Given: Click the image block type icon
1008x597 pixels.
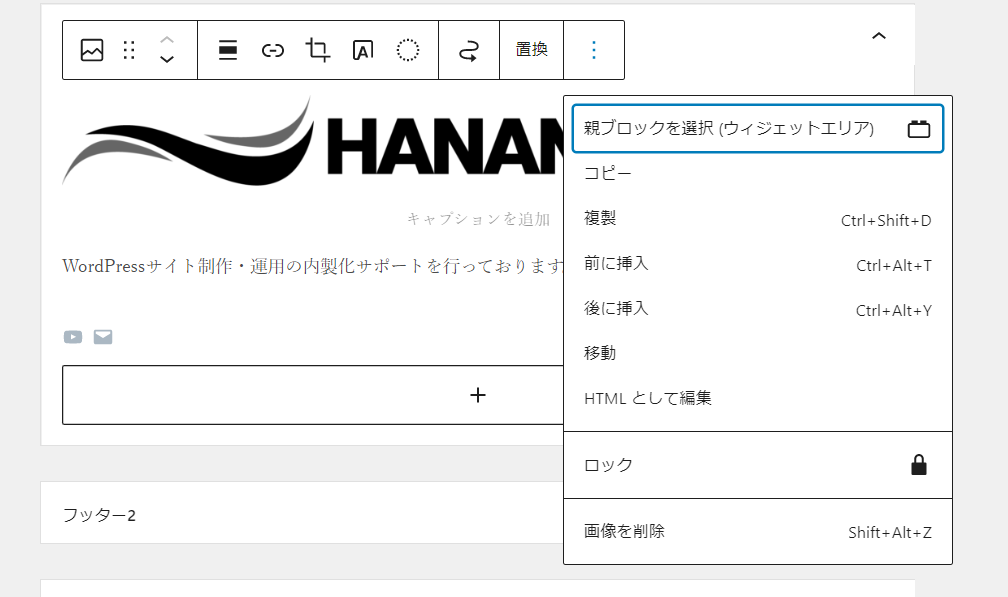Looking at the screenshot, I should [92, 50].
